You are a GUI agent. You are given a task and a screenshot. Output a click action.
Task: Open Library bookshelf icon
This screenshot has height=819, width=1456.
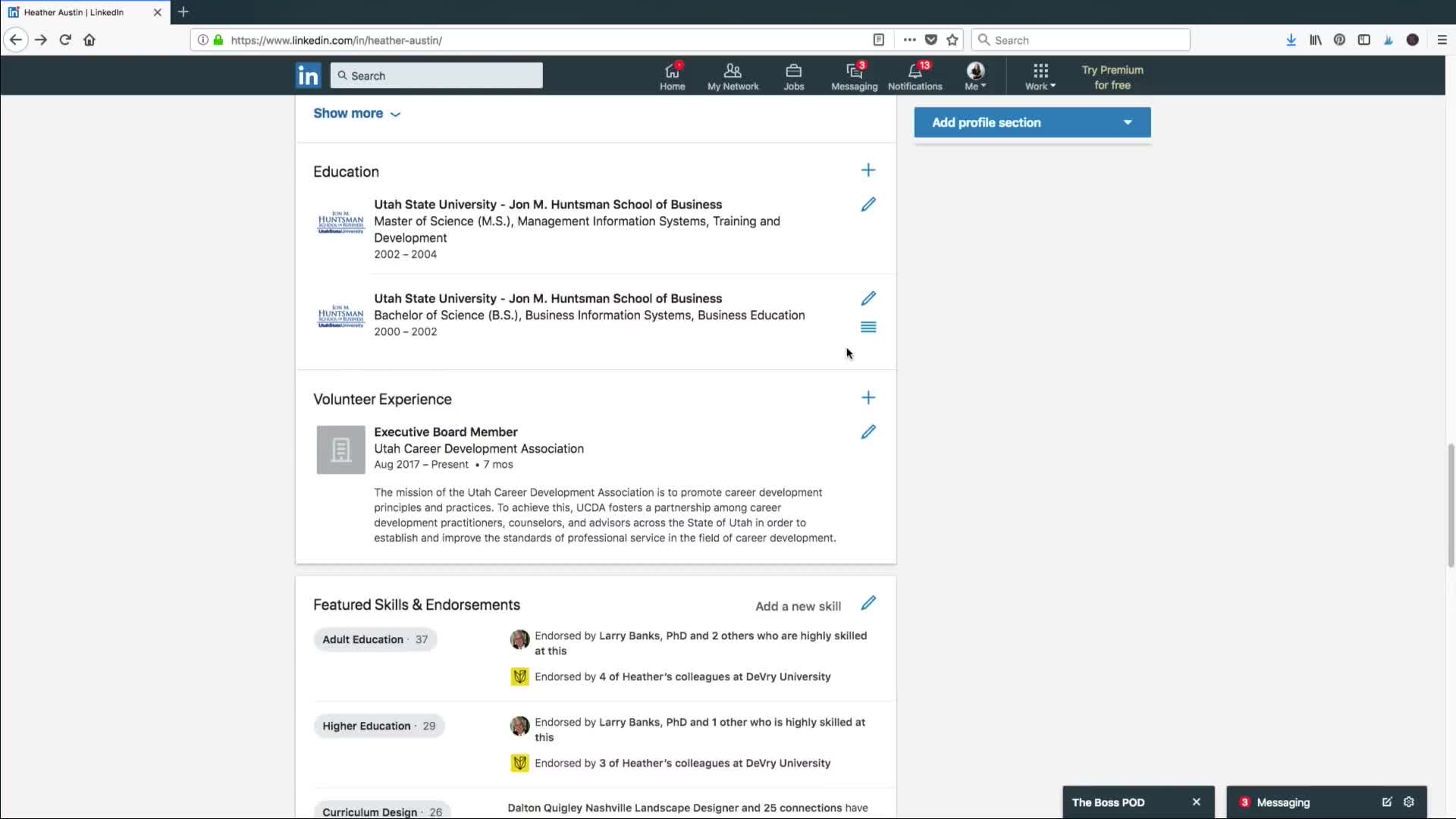tap(1315, 40)
